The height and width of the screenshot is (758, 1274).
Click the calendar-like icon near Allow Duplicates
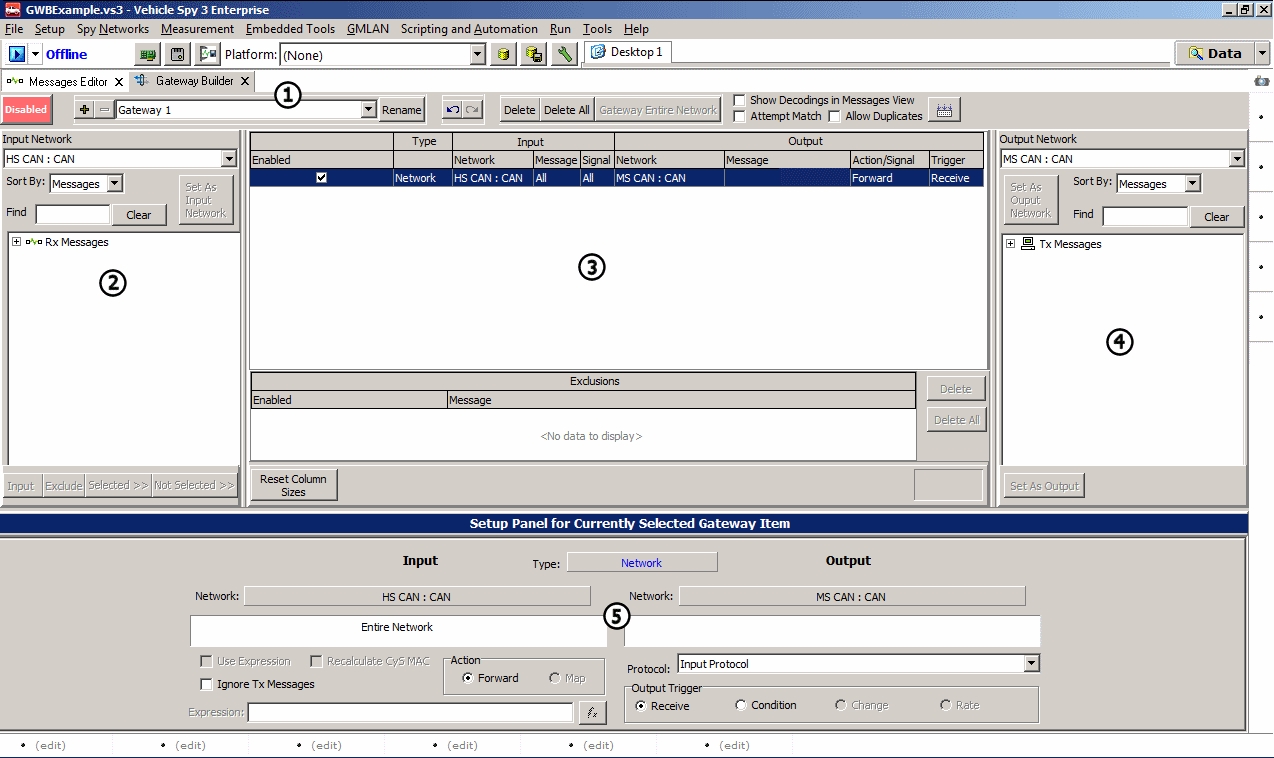[943, 110]
